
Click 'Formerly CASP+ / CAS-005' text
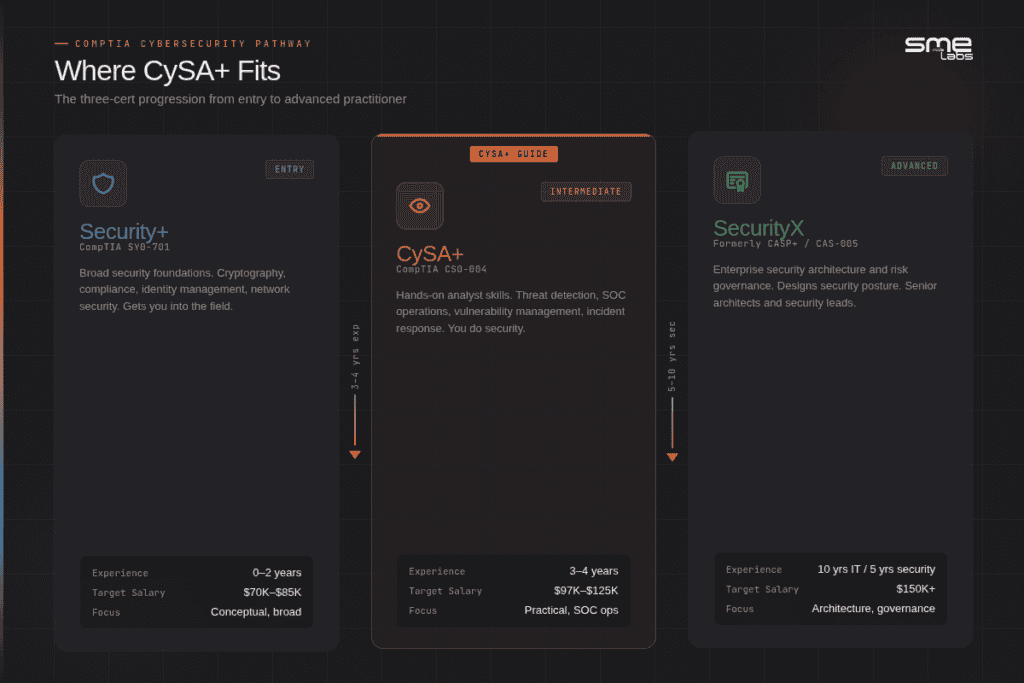pos(785,244)
